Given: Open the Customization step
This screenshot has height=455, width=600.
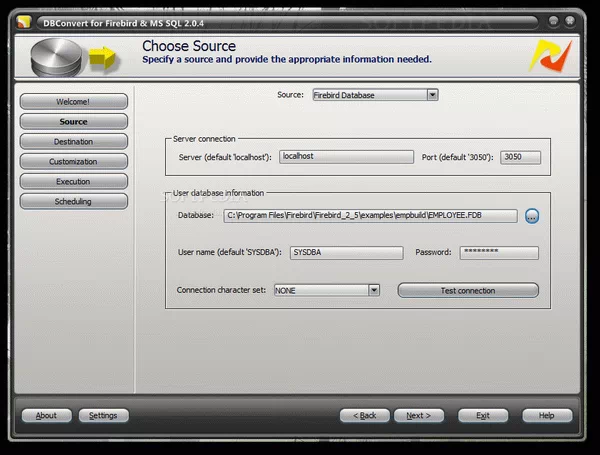Looking at the screenshot, I should coord(73,161).
